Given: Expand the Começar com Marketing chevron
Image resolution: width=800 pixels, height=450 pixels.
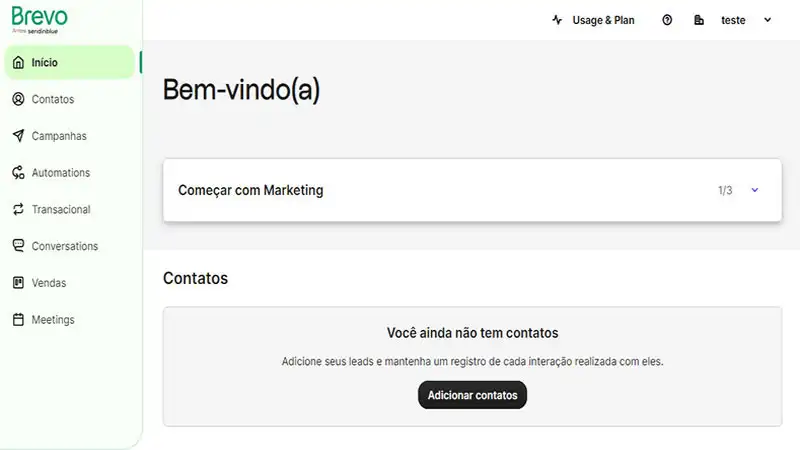Looking at the screenshot, I should (x=755, y=190).
